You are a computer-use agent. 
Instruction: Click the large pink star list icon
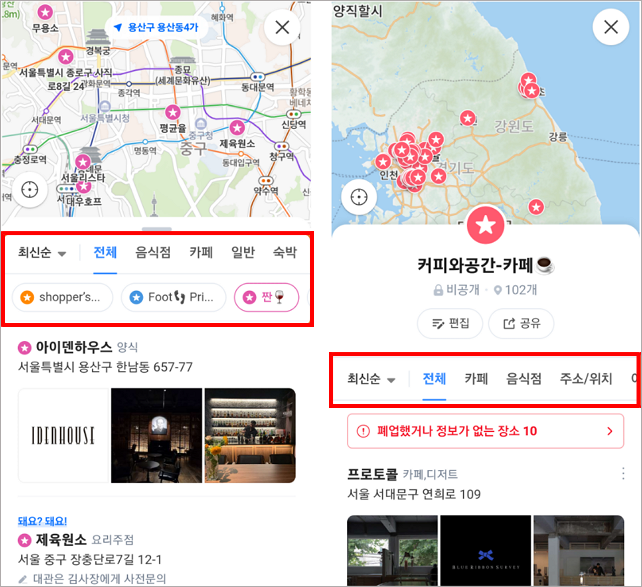[x=486, y=227]
